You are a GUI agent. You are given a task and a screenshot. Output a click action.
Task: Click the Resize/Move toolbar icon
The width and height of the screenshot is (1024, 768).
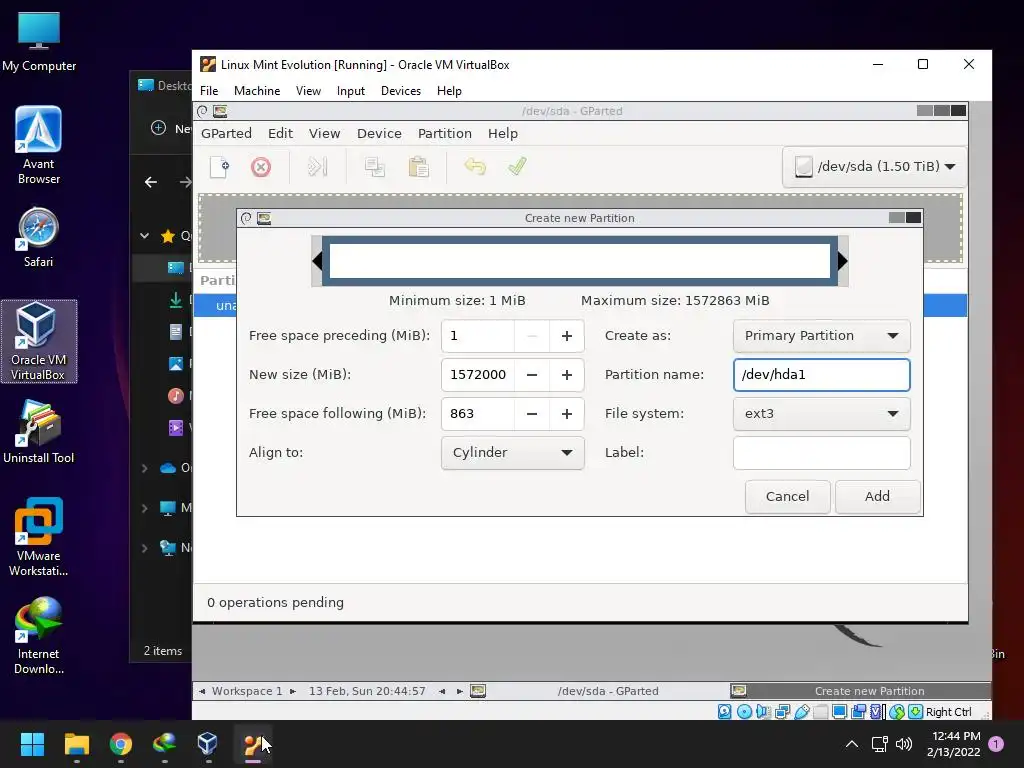(317, 167)
